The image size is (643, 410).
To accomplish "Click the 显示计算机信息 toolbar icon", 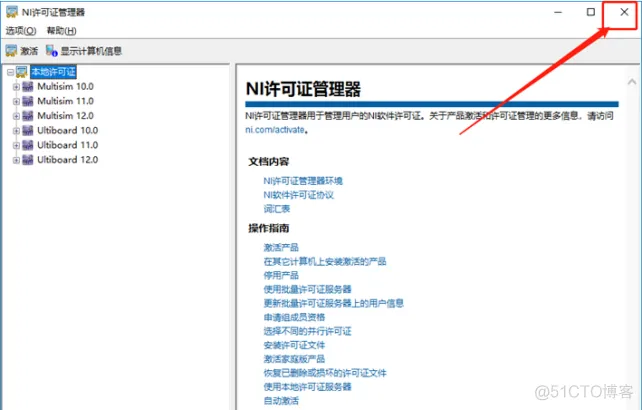I will (52, 51).
